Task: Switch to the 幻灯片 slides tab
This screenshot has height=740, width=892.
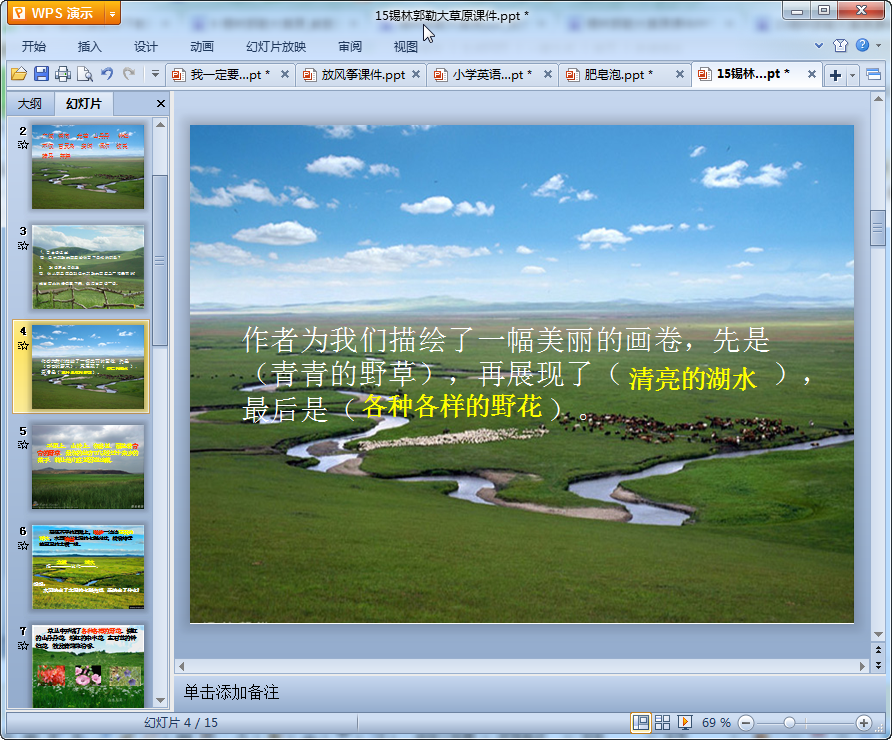Action: (x=84, y=104)
